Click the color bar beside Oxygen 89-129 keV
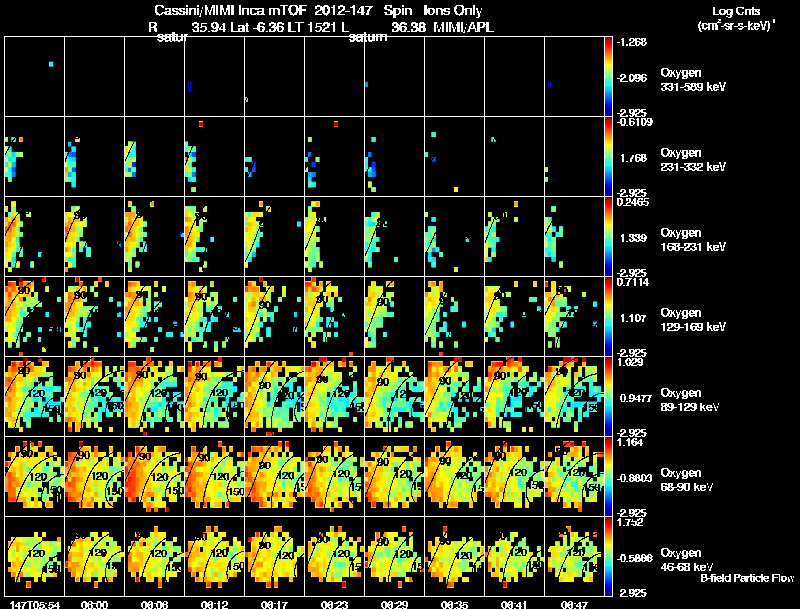The height and width of the screenshot is (609, 800). tap(608, 396)
